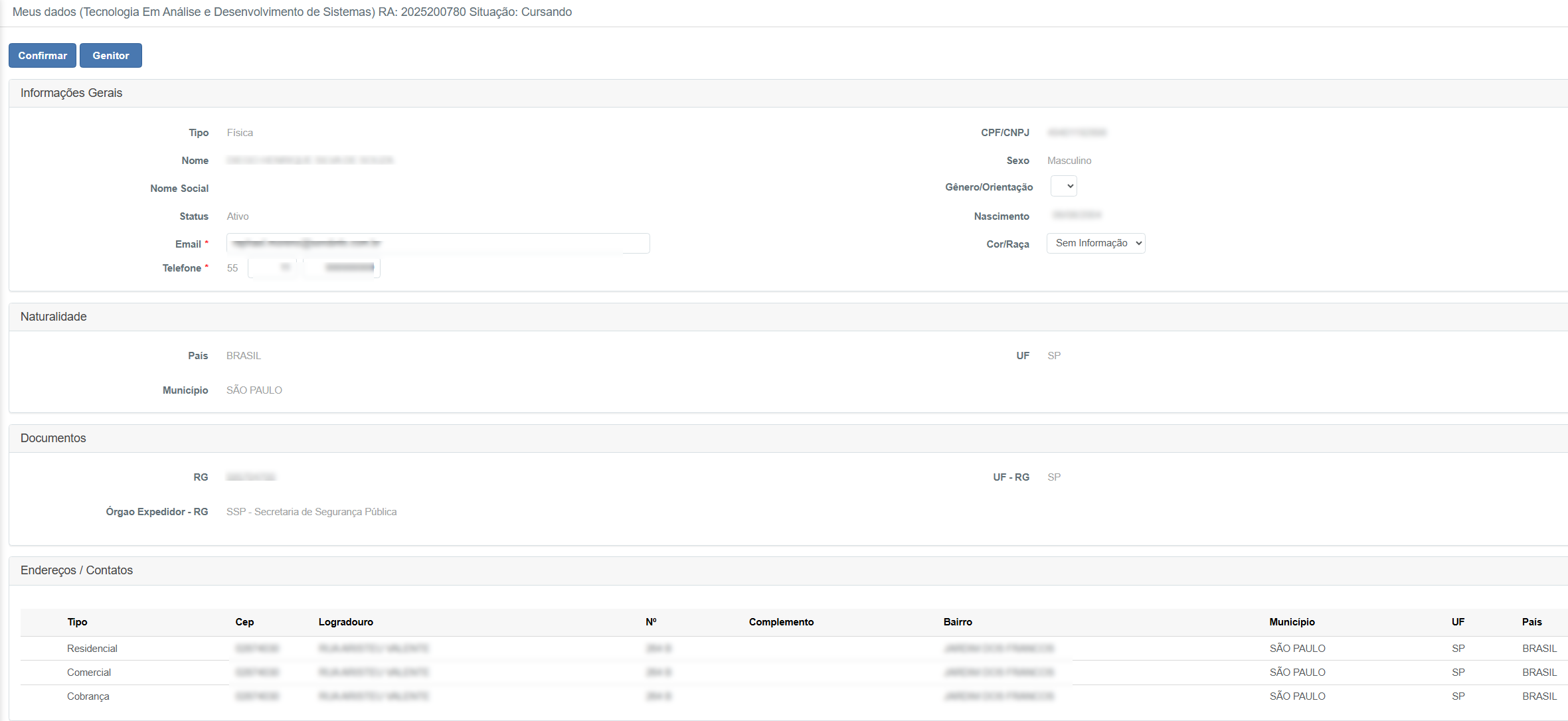Select the Cobrança address row

pos(88,696)
